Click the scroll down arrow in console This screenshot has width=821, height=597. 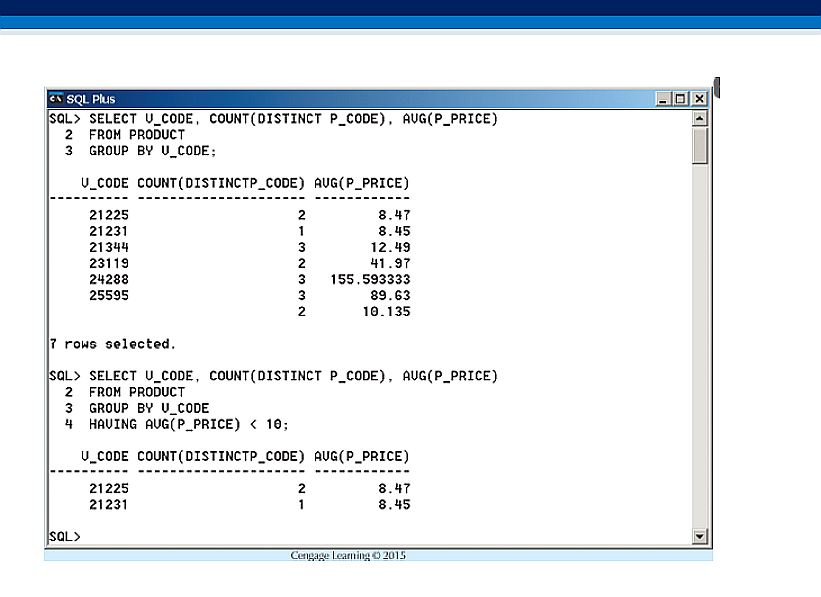(x=700, y=537)
